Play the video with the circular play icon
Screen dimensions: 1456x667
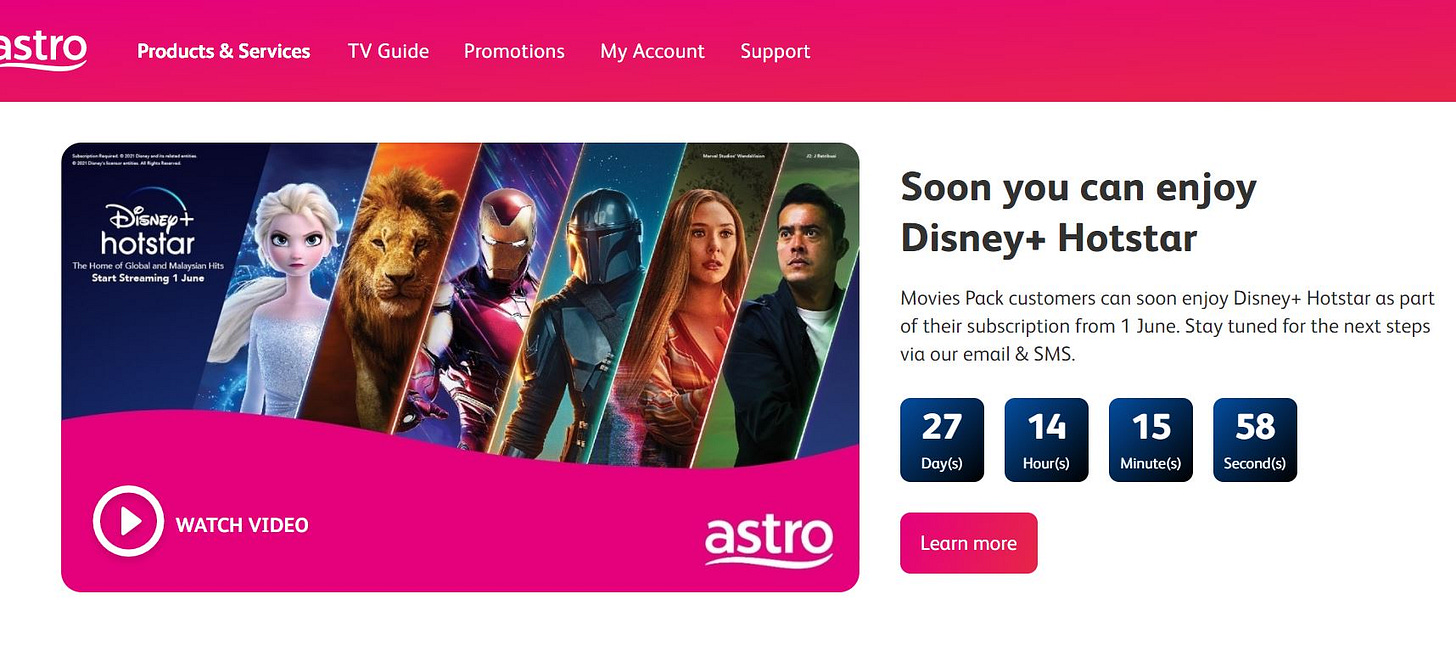pyautogui.click(x=128, y=521)
